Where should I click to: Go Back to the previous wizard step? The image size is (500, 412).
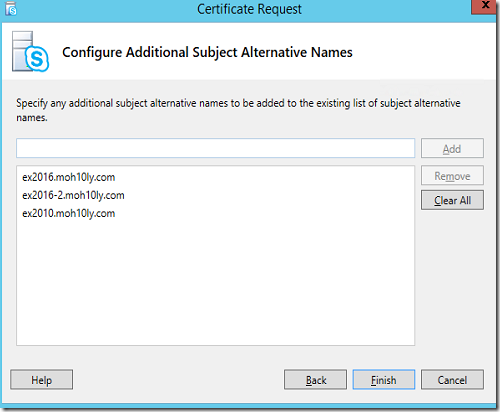coord(315,380)
